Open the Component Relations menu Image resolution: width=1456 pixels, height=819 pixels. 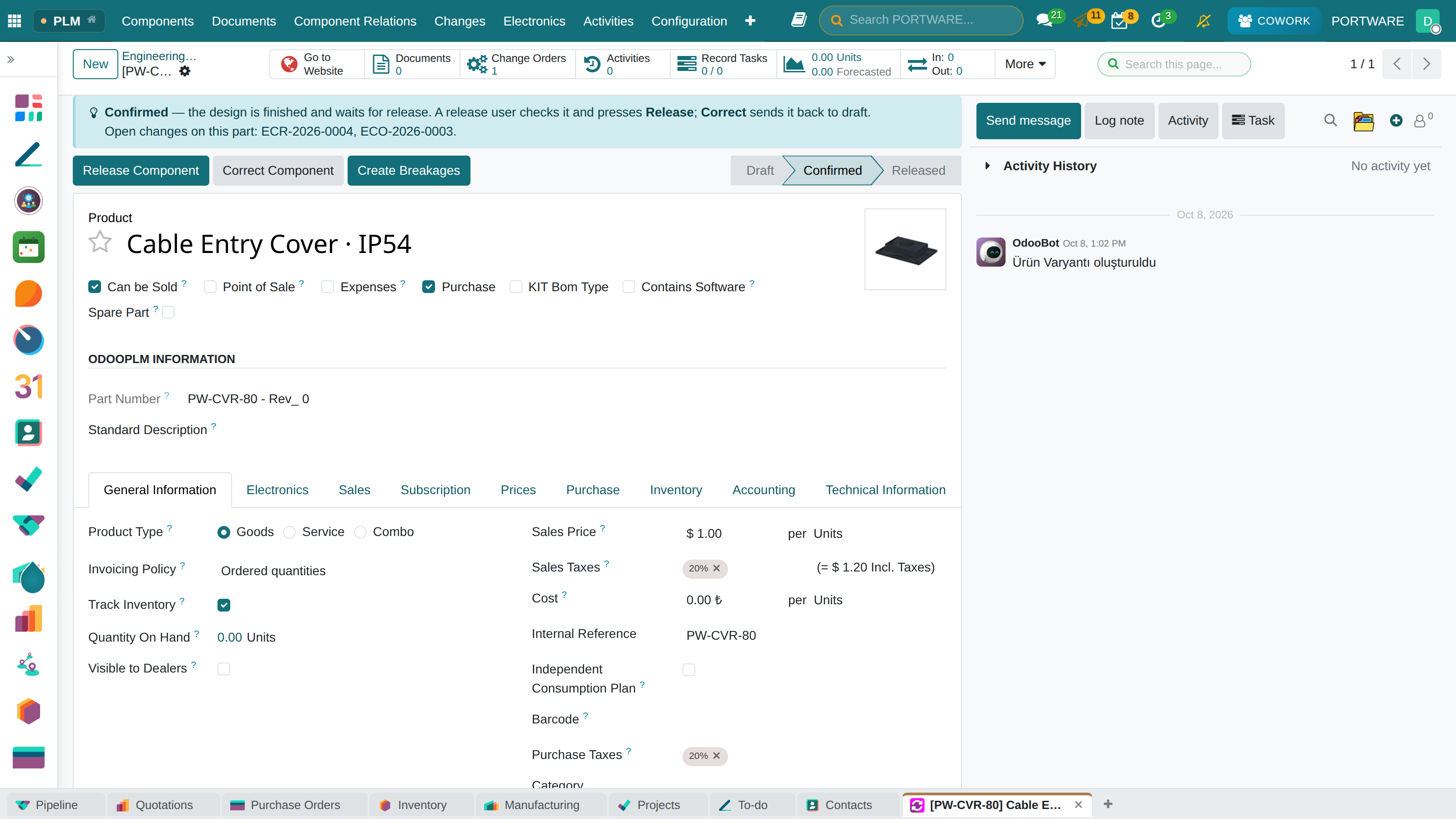click(x=355, y=21)
